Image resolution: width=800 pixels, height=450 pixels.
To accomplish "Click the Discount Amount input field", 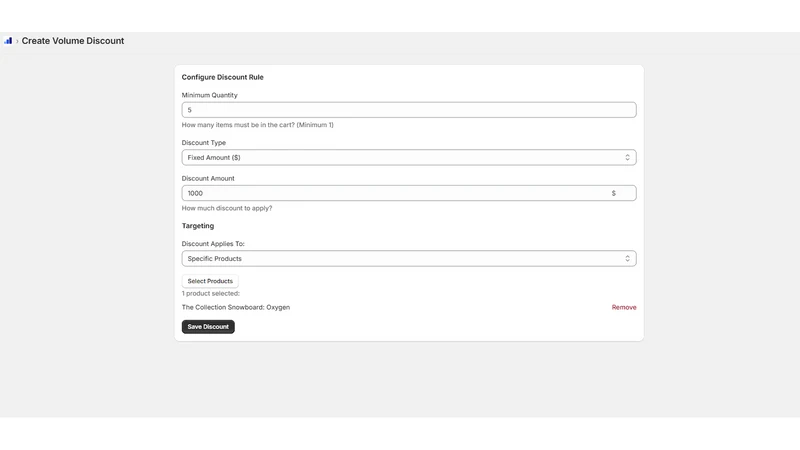I will 409,193.
